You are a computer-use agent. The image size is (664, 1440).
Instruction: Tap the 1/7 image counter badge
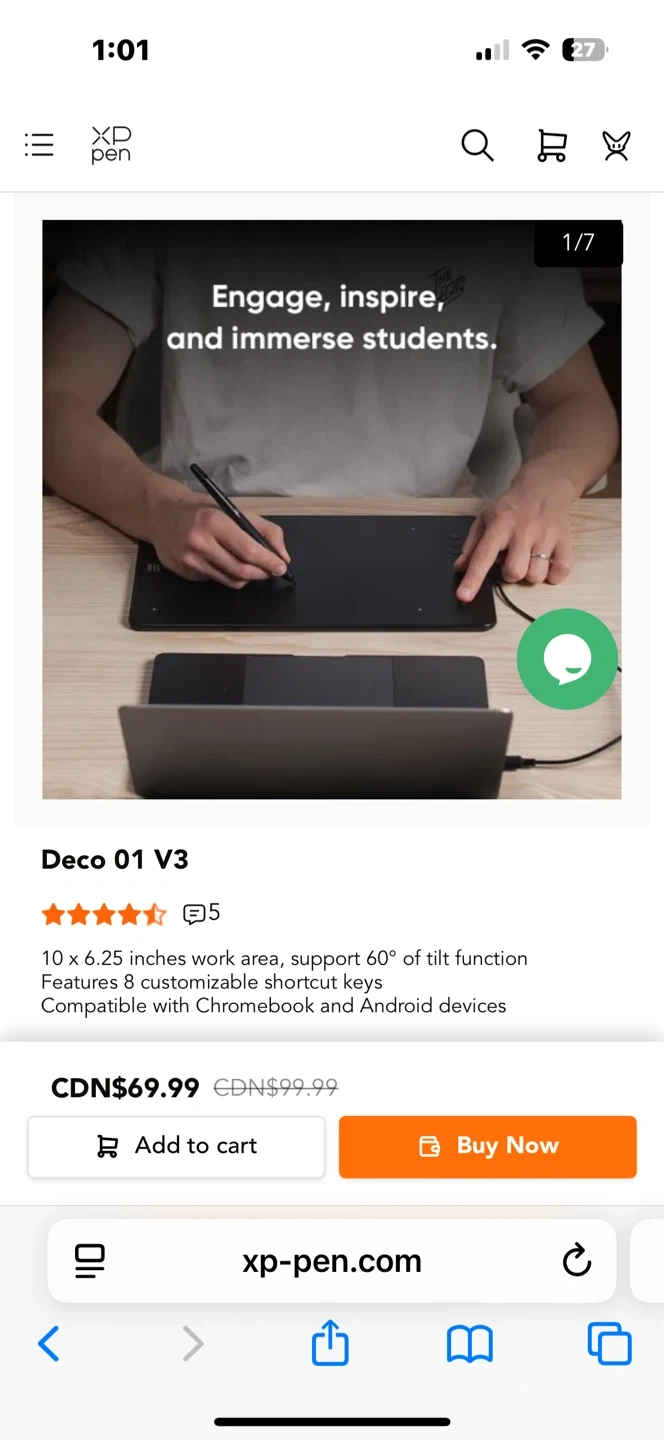578,242
